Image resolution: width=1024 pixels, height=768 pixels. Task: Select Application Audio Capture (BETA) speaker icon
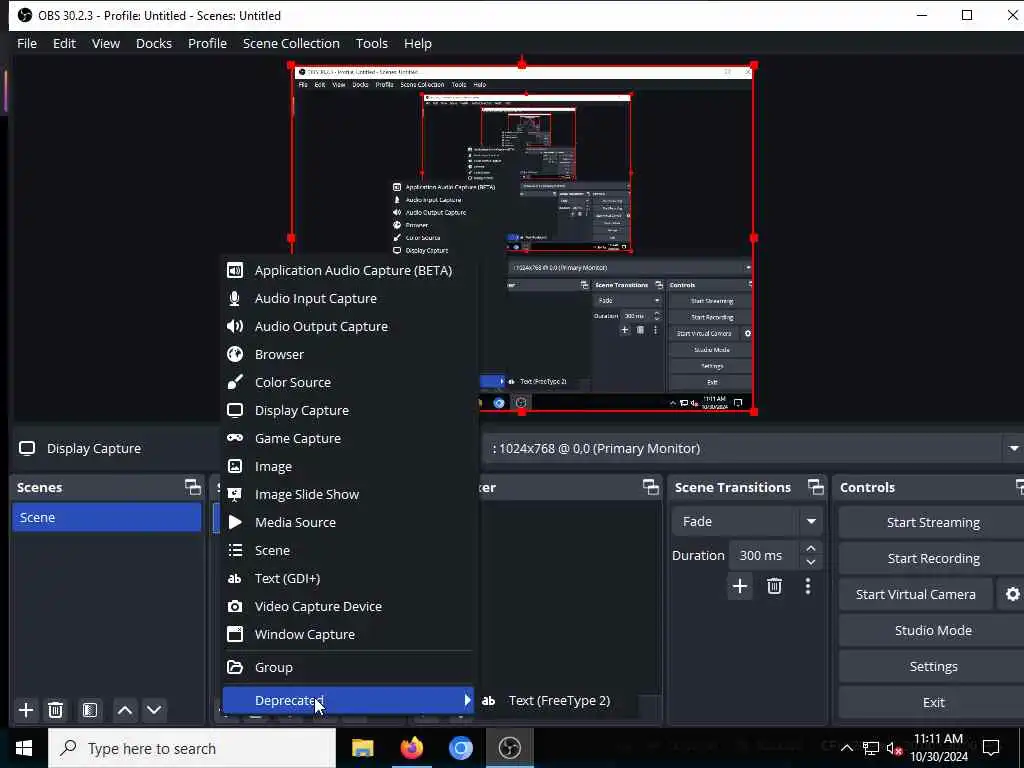click(234, 270)
